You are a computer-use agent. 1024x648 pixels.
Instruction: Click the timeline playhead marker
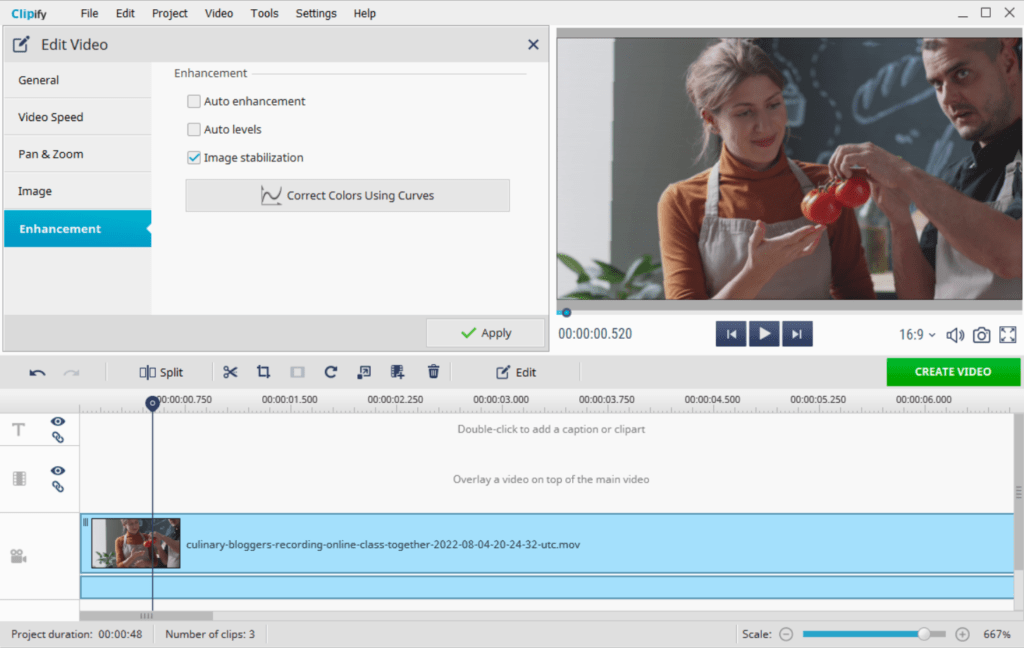point(152,403)
